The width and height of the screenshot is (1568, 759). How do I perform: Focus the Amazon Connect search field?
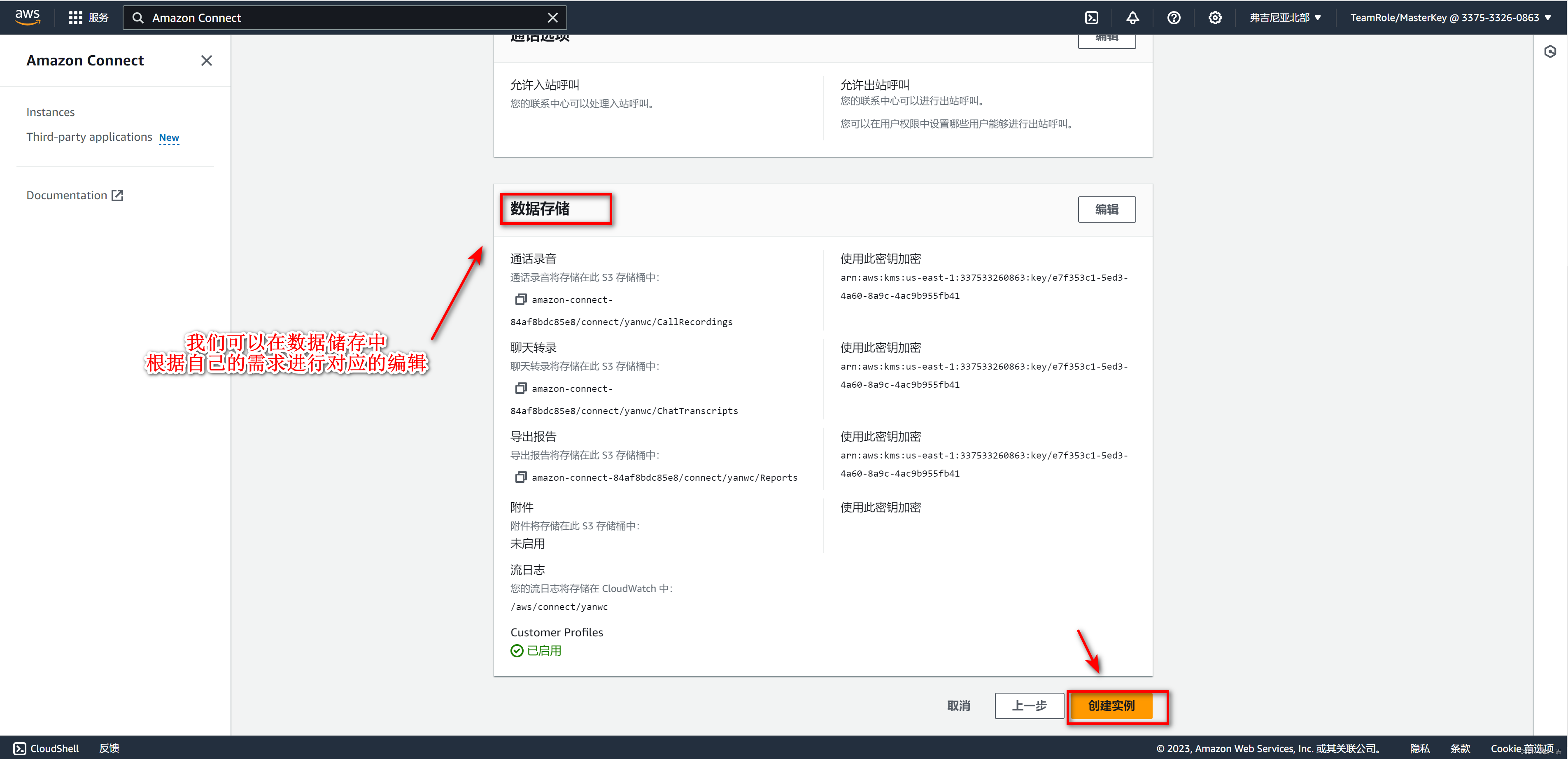point(344,18)
